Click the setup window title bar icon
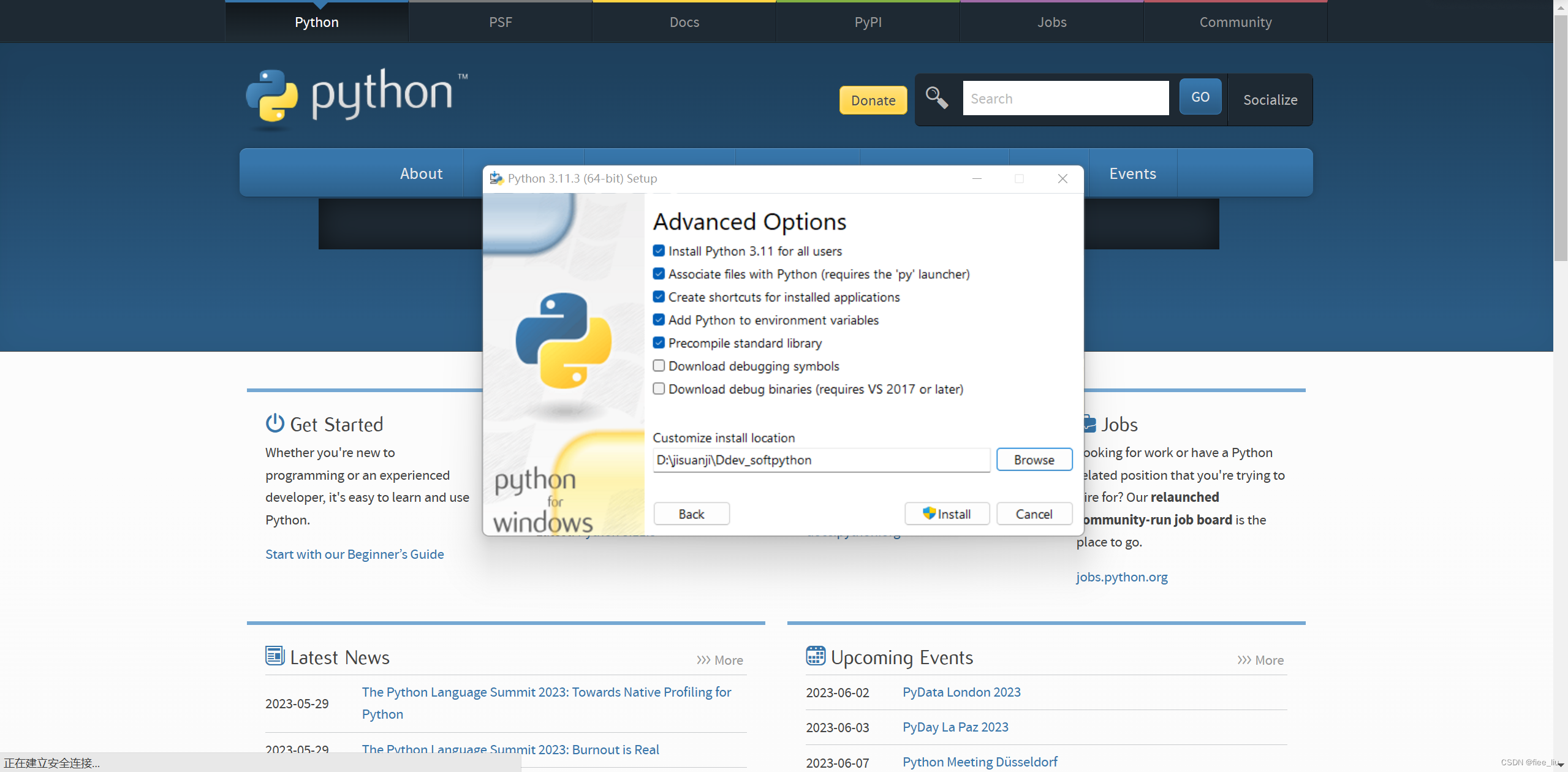1568x772 pixels. (x=496, y=178)
